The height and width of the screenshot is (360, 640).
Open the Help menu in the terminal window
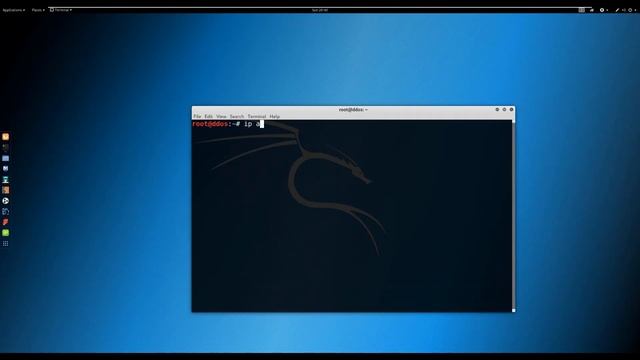(275, 116)
